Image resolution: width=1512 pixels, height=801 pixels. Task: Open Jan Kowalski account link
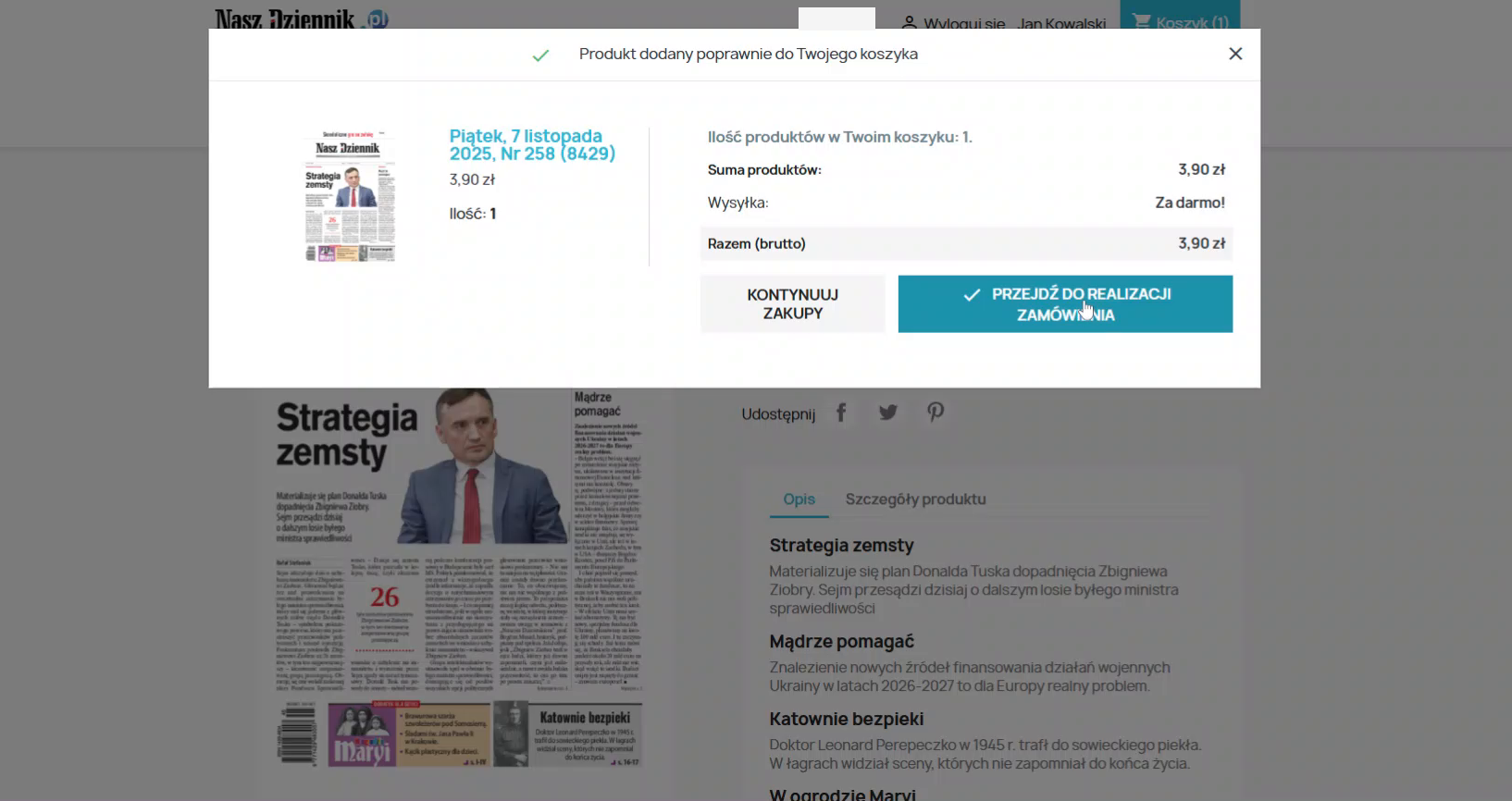coord(1061,23)
